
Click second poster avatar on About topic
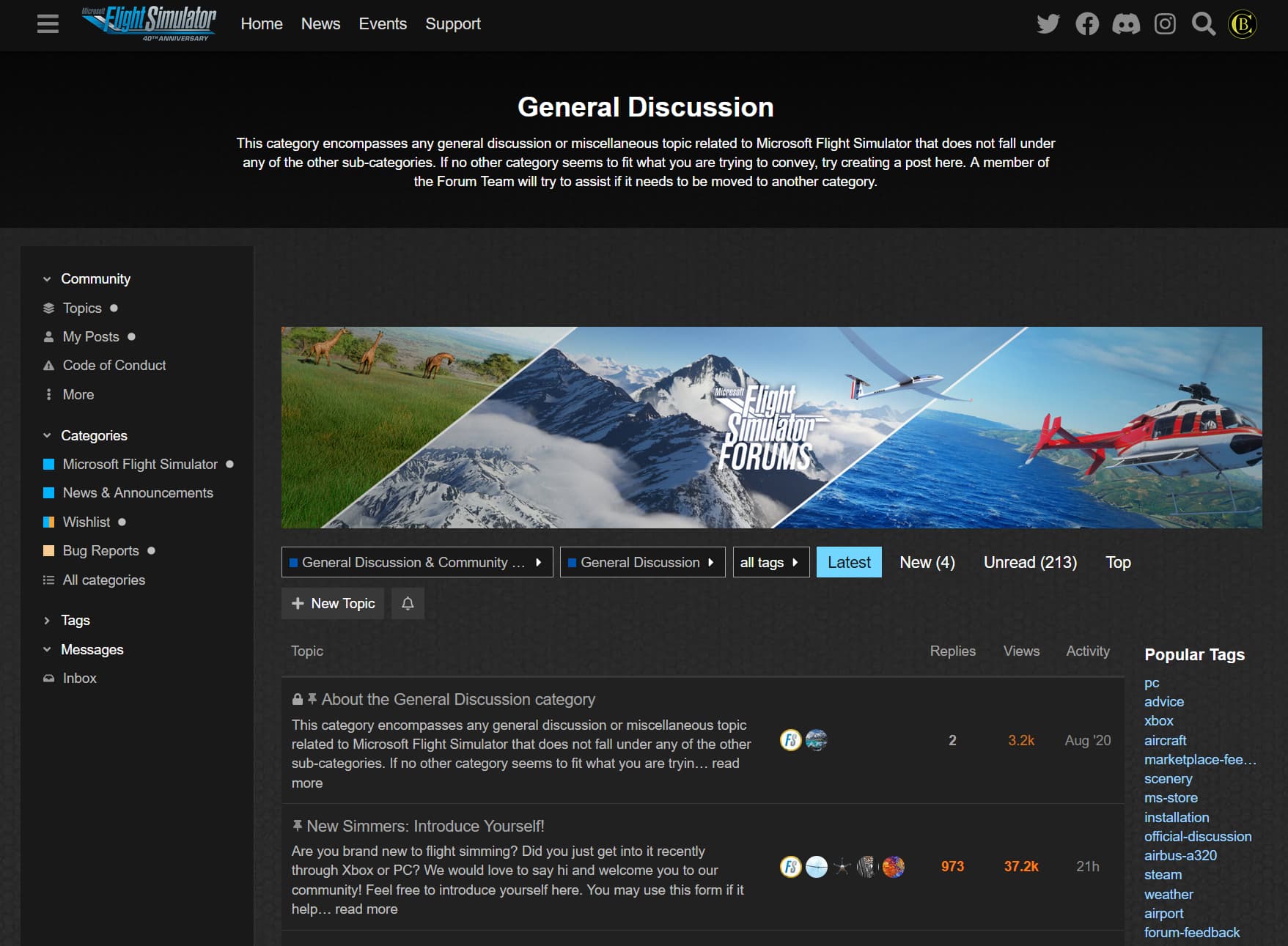tap(816, 740)
